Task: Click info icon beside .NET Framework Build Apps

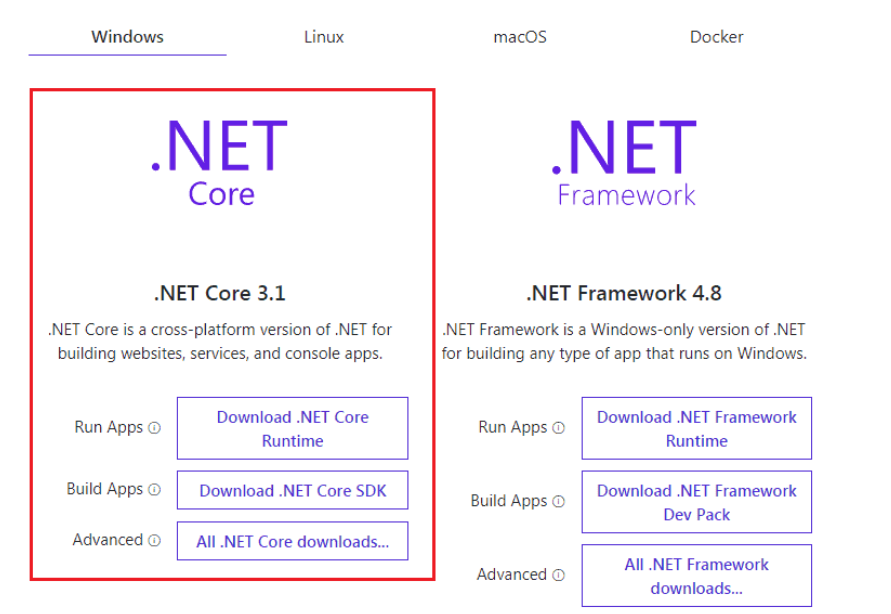Action: [559, 501]
